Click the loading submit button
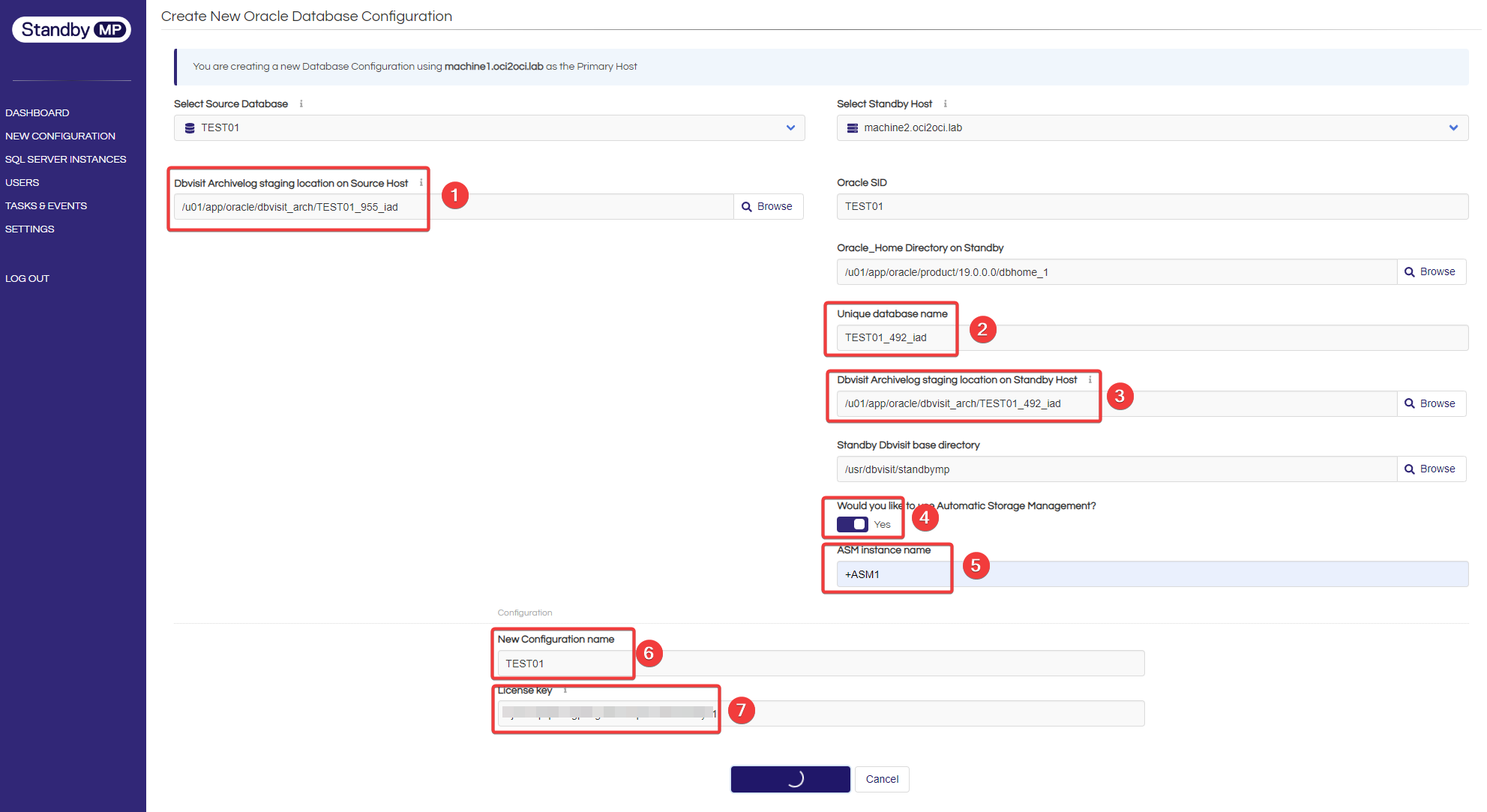The width and height of the screenshot is (1487, 812). point(790,779)
